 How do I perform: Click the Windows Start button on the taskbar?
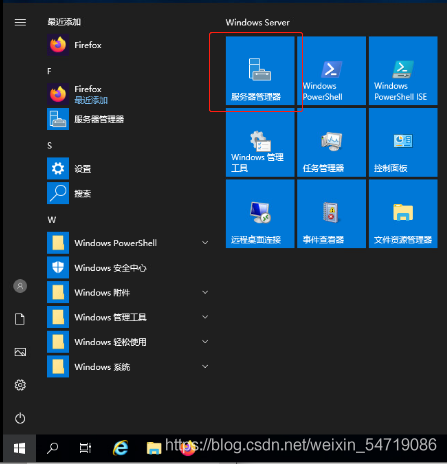[19, 448]
